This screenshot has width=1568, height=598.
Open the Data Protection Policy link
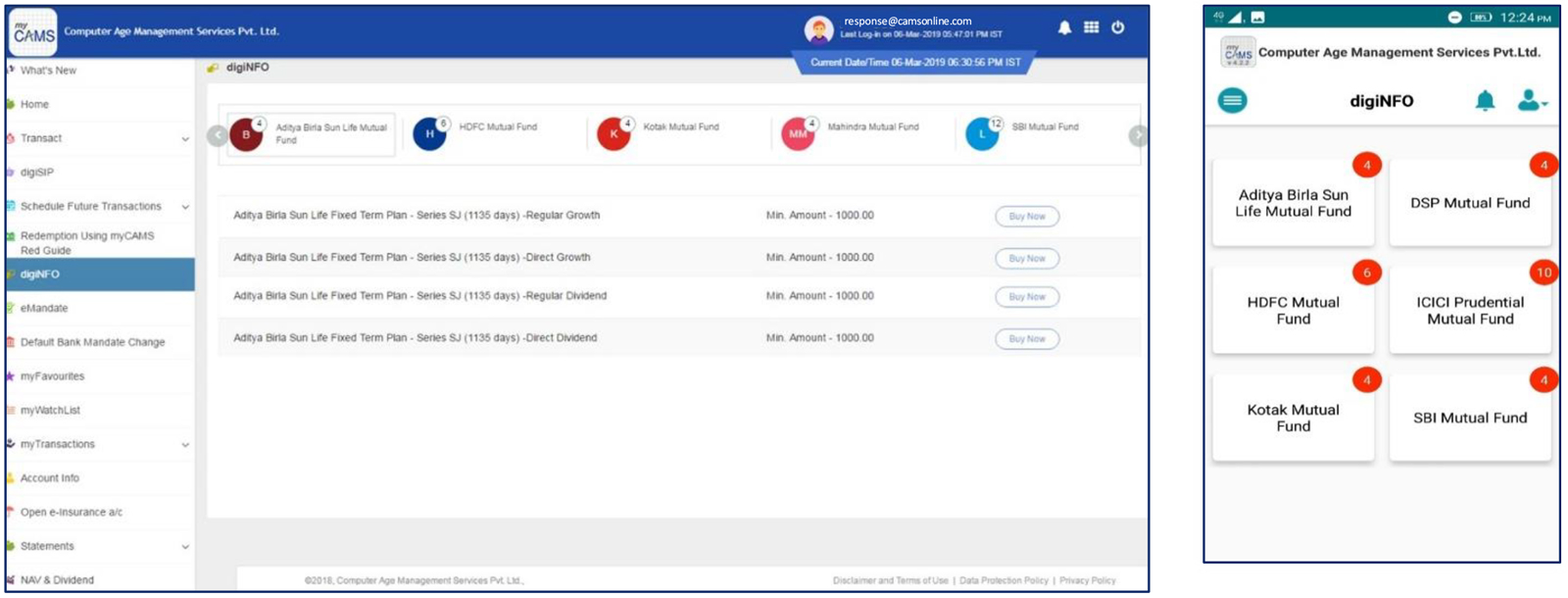[x=1004, y=580]
